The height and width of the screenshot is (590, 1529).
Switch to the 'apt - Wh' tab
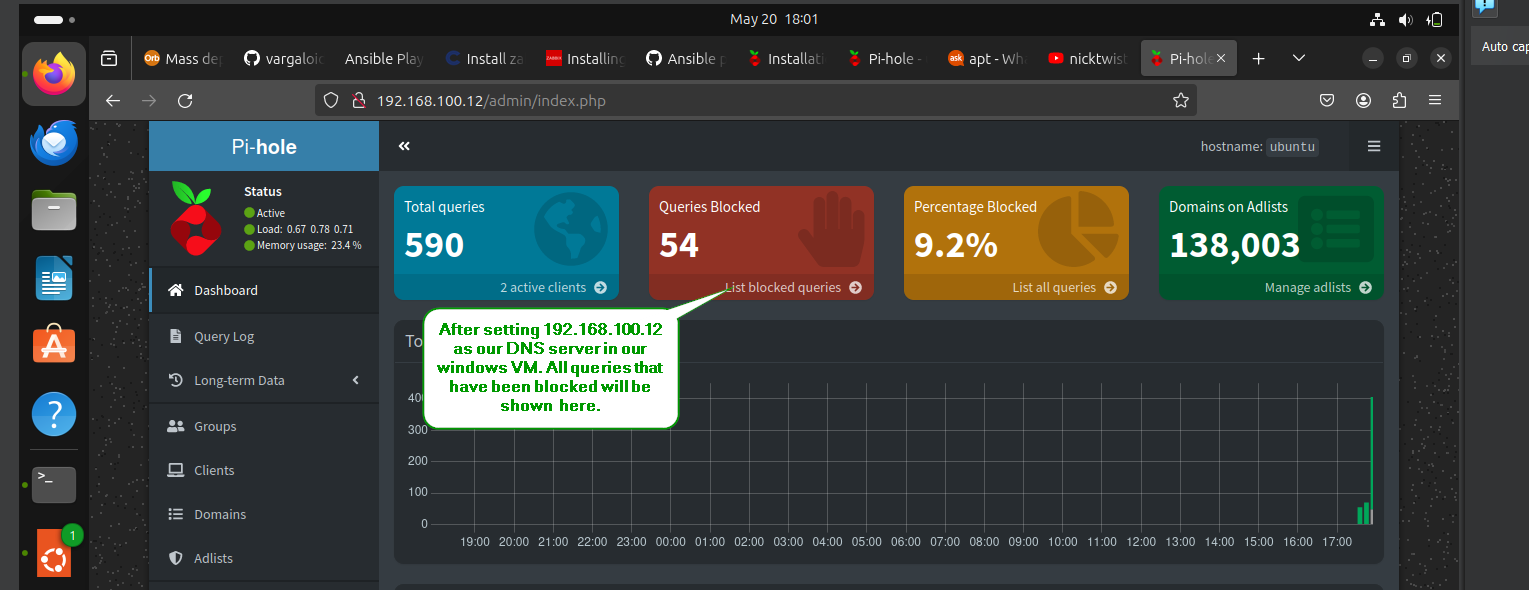[x=987, y=59]
